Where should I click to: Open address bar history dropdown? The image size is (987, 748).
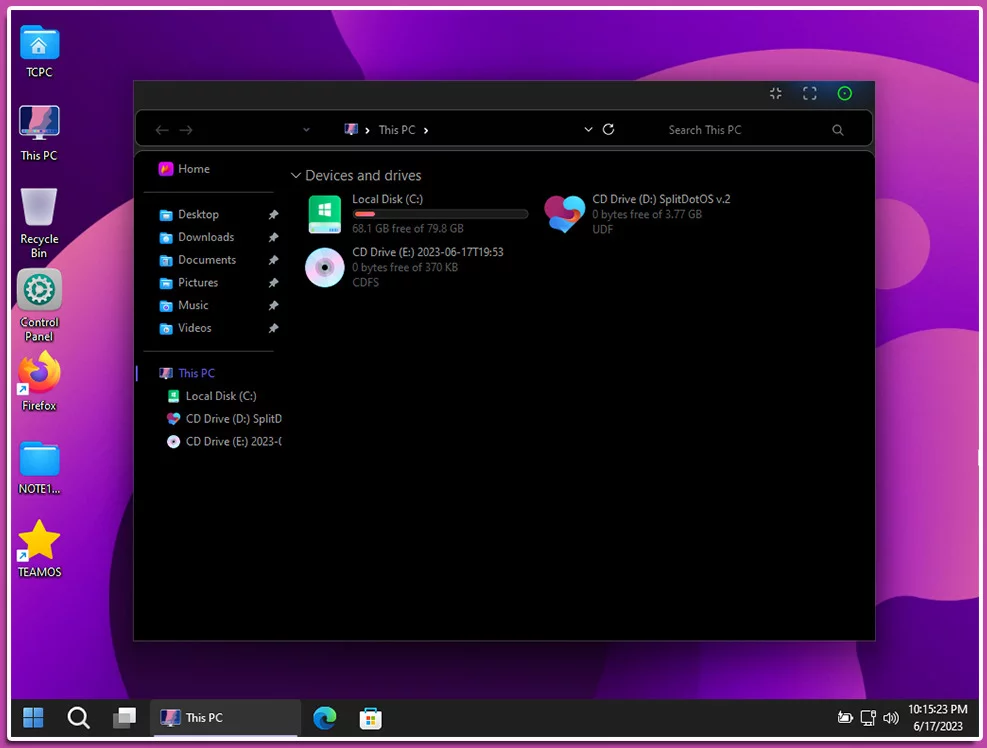point(588,129)
